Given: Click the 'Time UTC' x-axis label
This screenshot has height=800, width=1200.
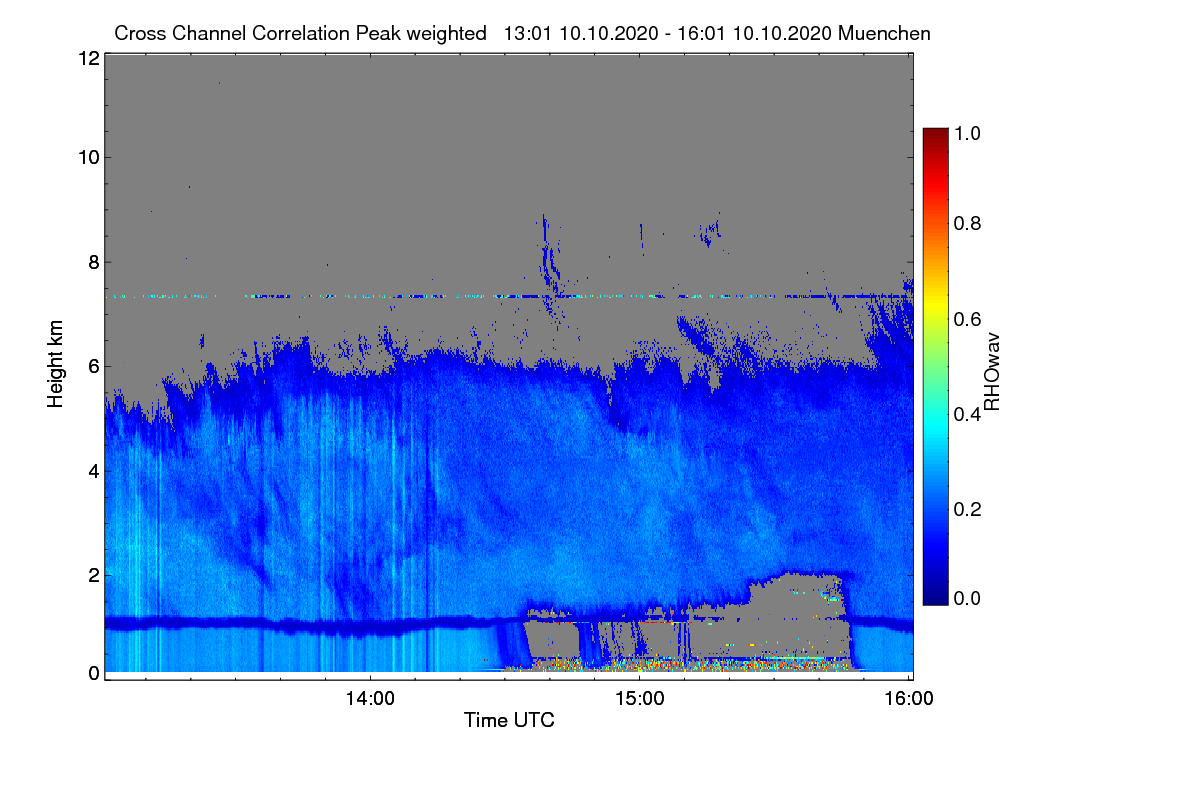Looking at the screenshot, I should pos(509,719).
